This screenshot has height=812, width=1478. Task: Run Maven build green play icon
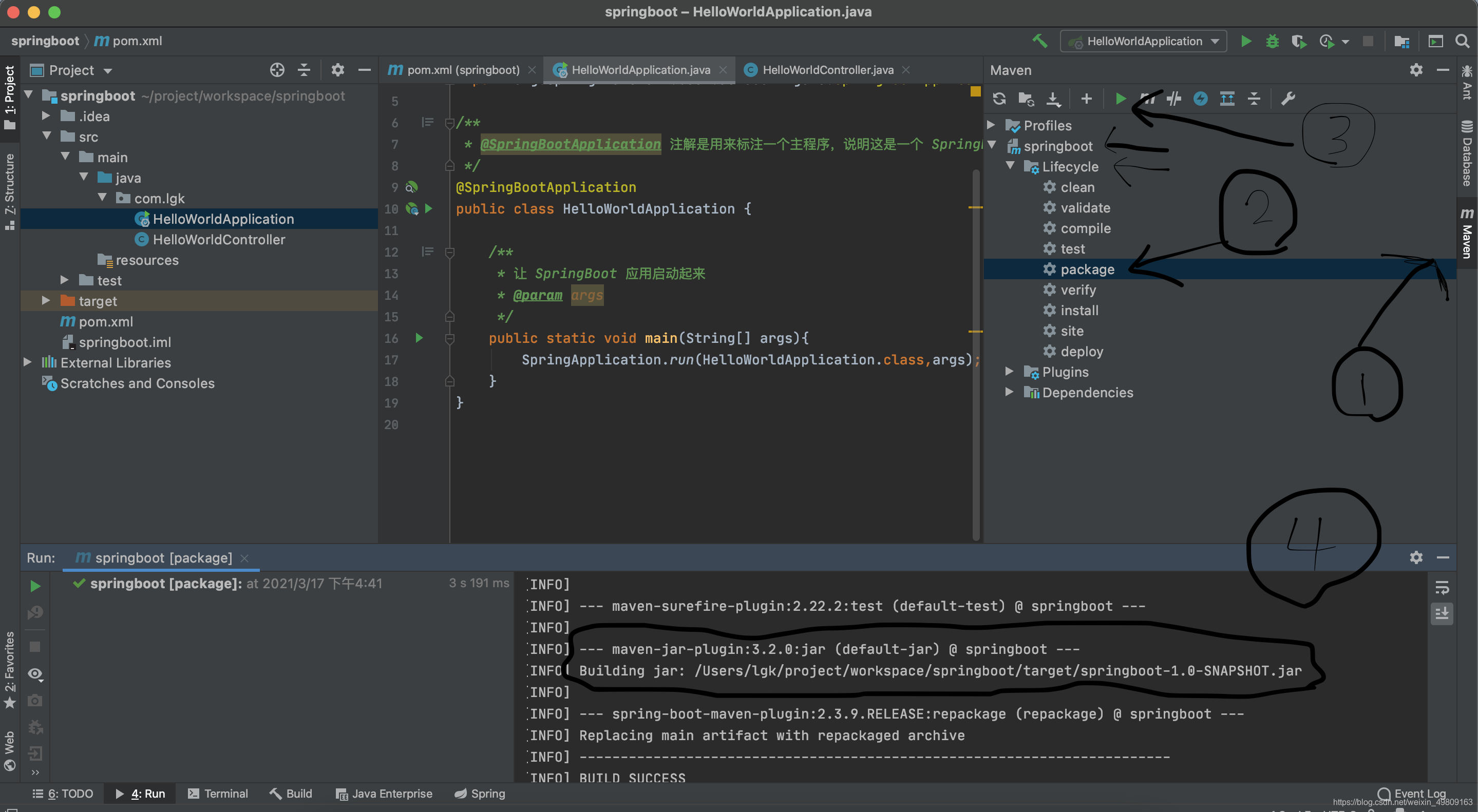1120,99
